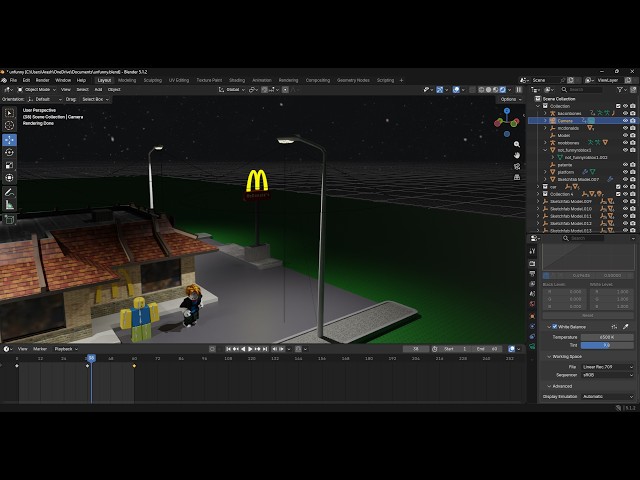Open the outliner filter funnel
The image size is (640, 480).
[x=620, y=90]
